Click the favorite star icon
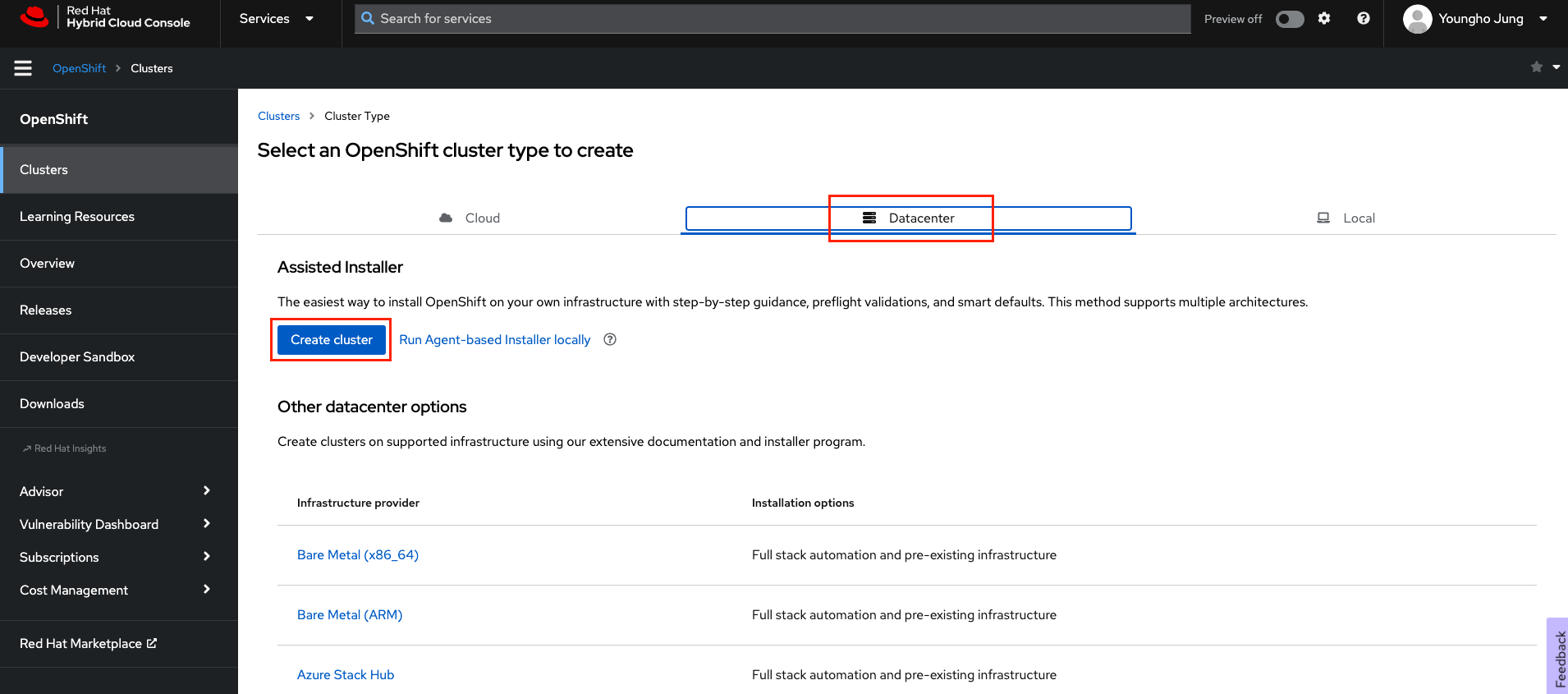1568x694 pixels. point(1537,67)
